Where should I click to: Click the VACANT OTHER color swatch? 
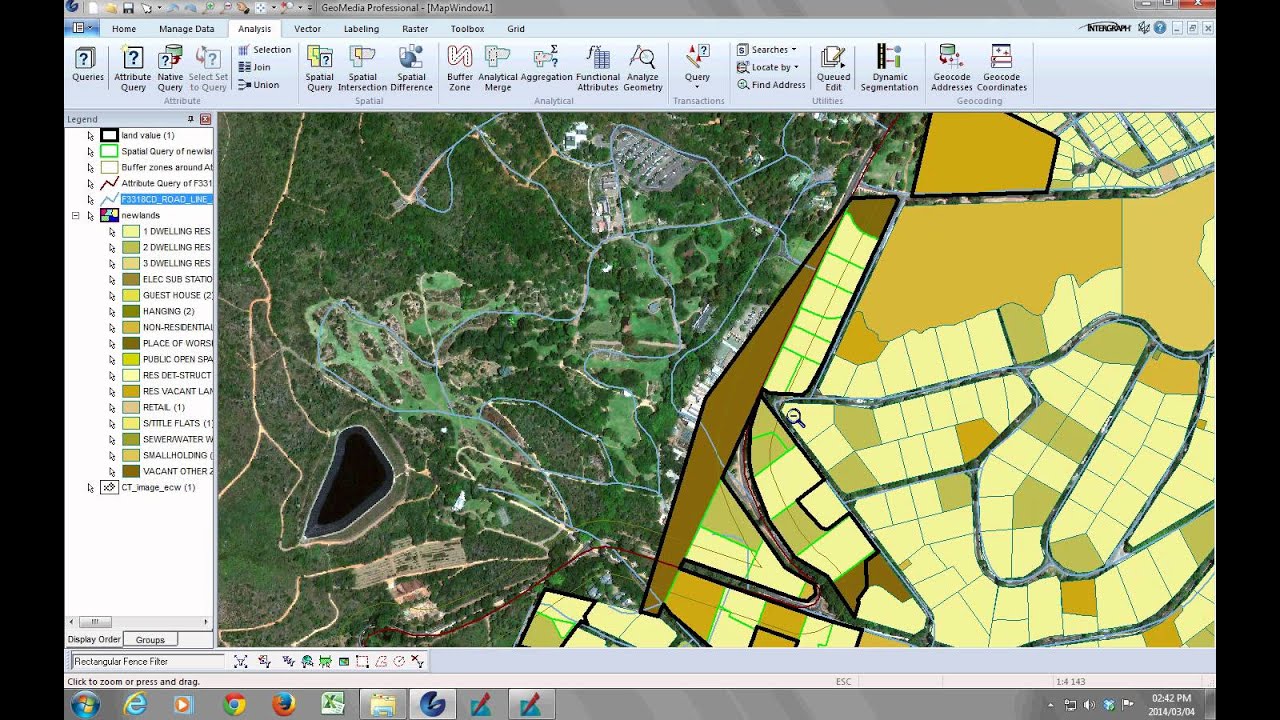point(131,472)
